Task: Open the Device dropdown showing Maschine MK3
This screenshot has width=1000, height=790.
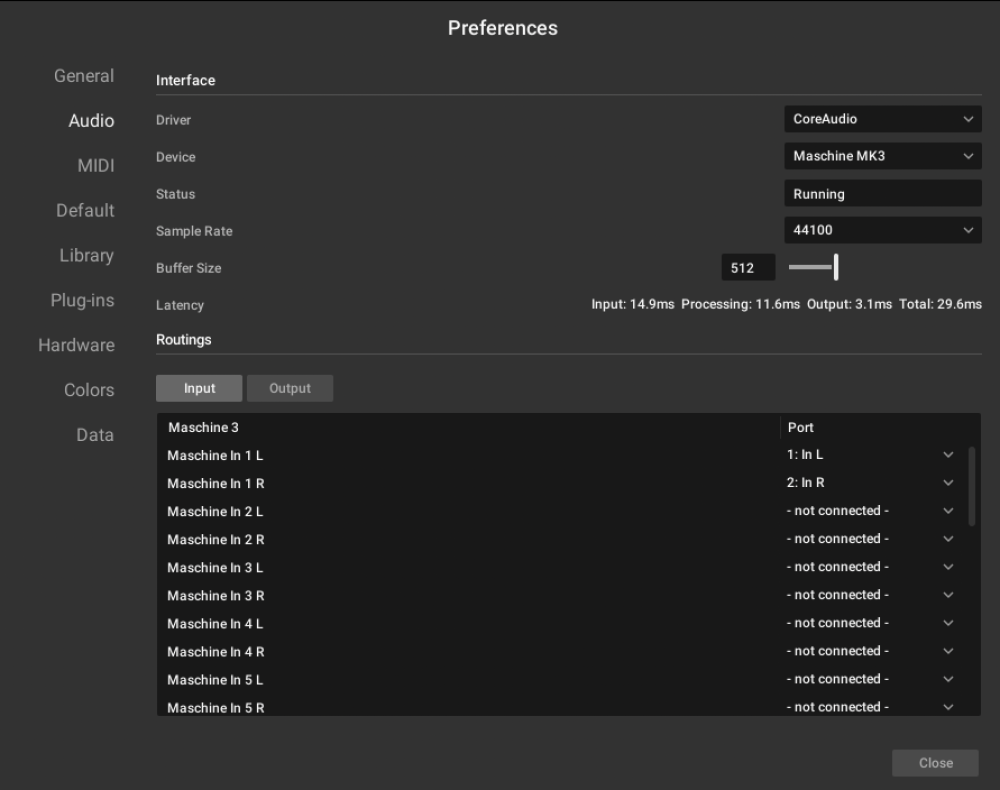Action: click(883, 156)
